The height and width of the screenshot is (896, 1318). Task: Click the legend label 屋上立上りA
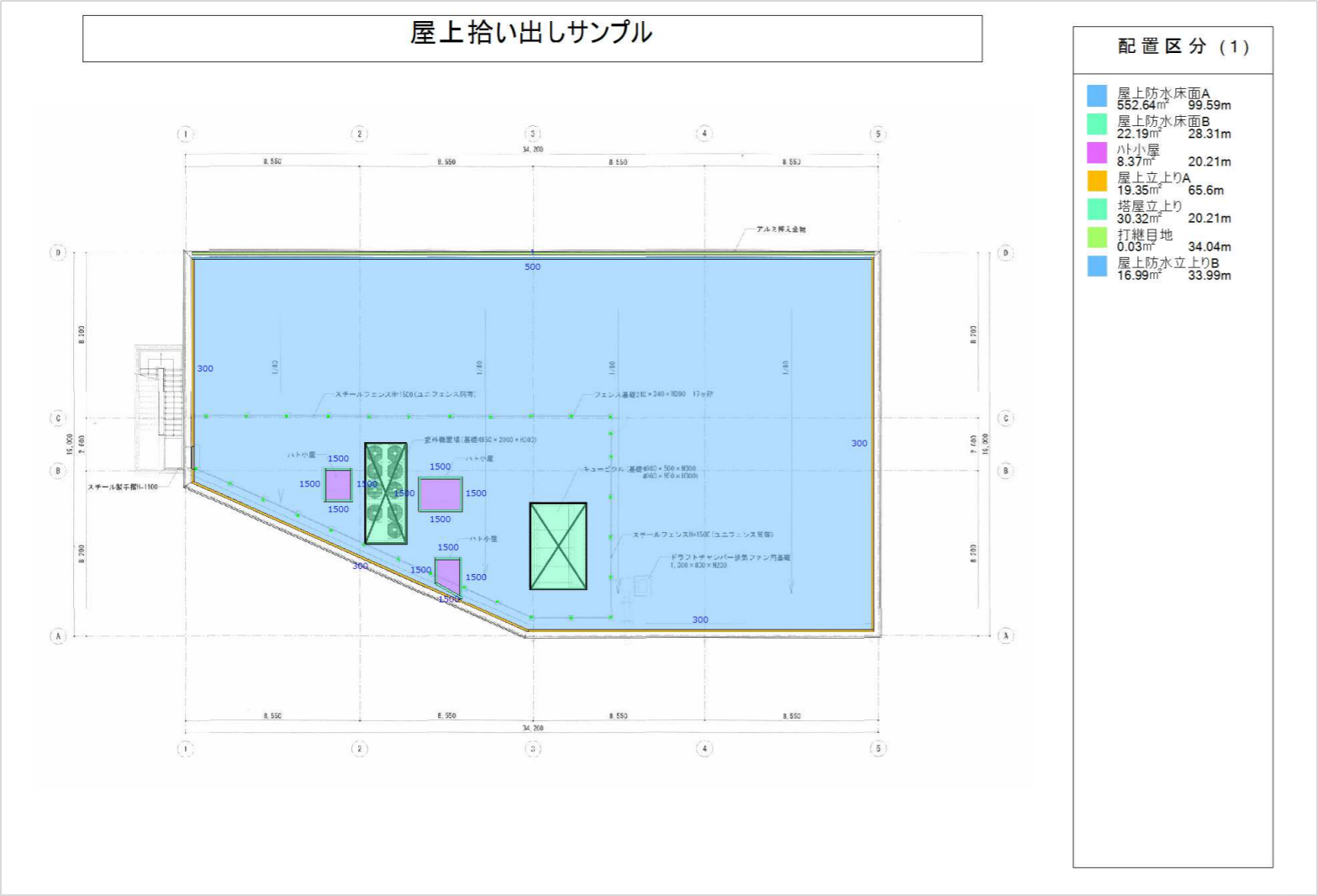(x=1153, y=178)
